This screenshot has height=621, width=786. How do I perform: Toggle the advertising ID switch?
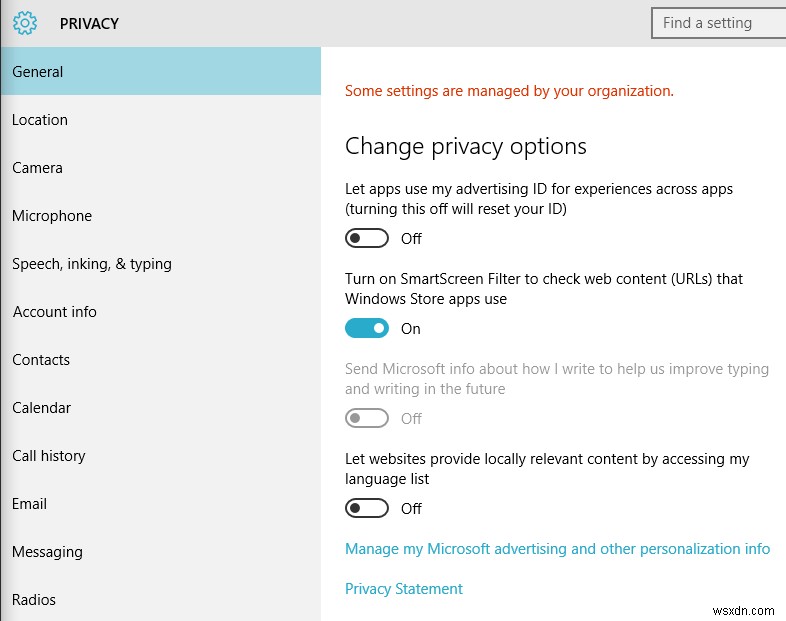pyautogui.click(x=367, y=238)
